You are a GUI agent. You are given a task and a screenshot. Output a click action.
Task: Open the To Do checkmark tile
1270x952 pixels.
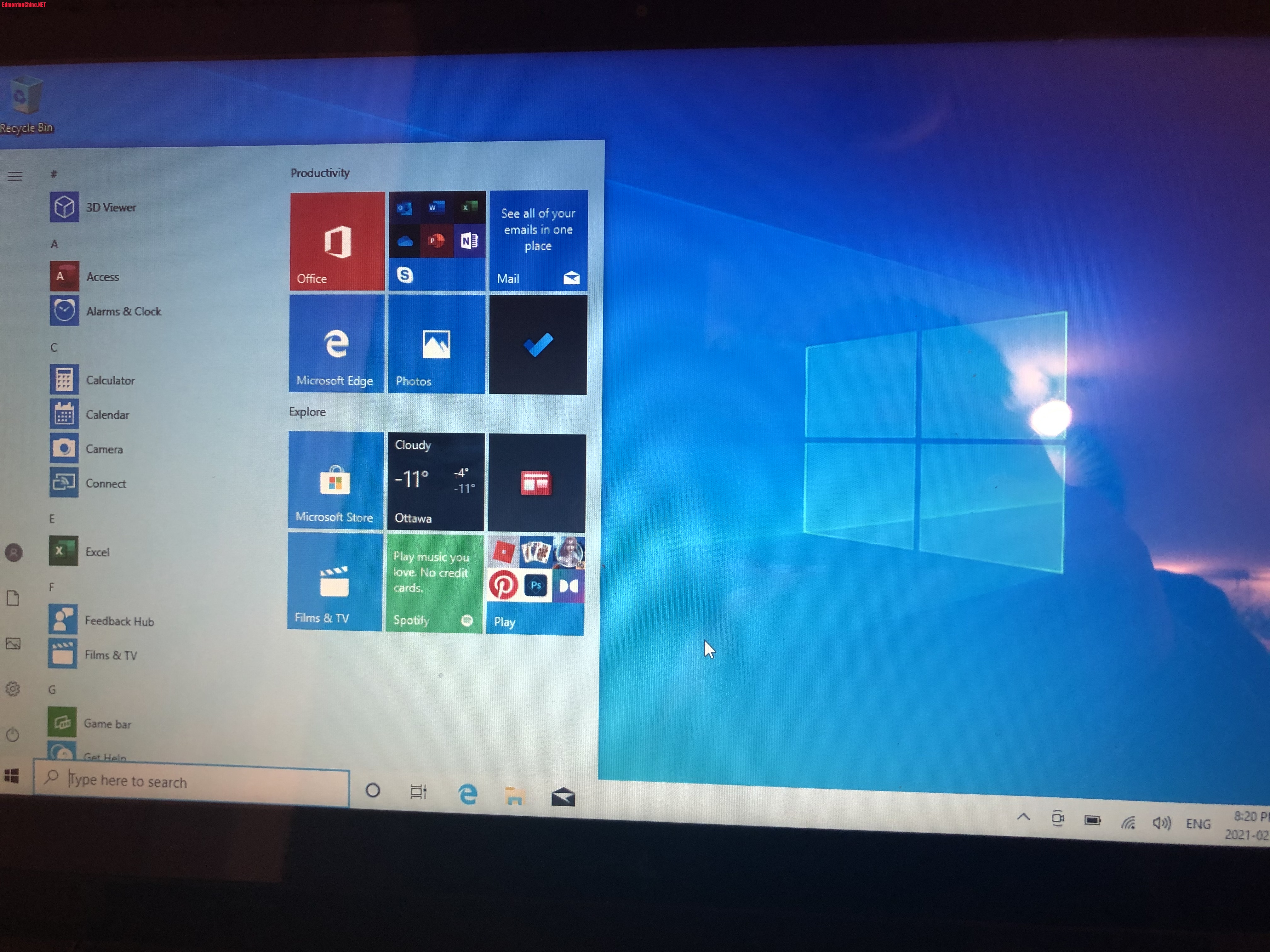coord(537,345)
